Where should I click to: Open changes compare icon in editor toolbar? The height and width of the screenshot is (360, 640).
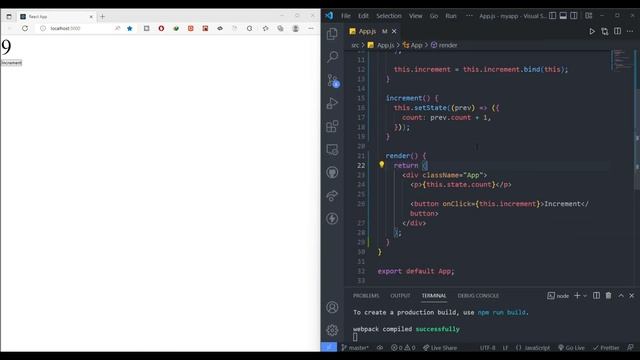tap(604, 31)
